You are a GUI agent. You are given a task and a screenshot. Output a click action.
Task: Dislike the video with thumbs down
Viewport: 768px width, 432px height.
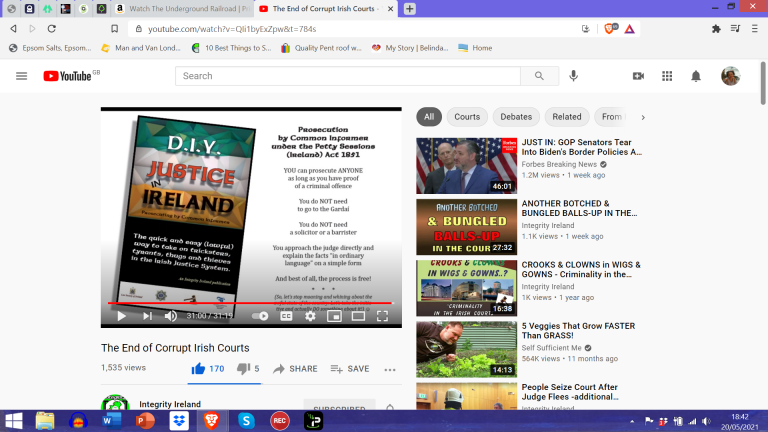click(248, 368)
